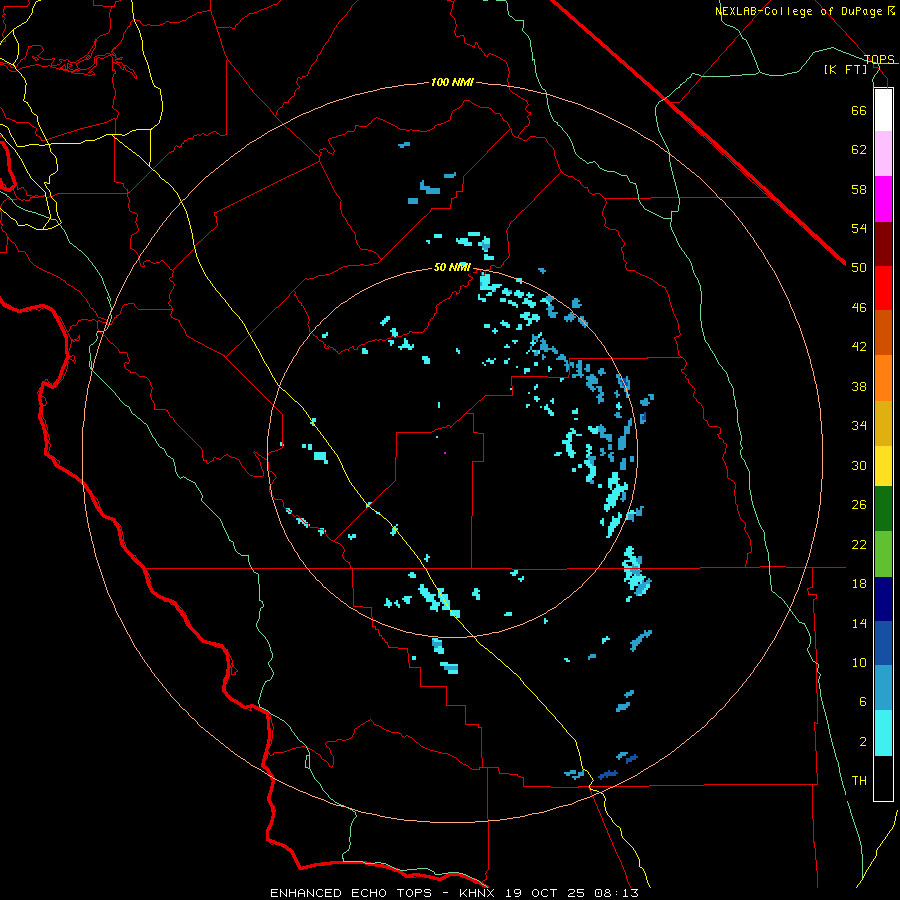Pick the magenta swatch in the tops legend
This screenshot has height=900, width=900.
(x=883, y=199)
